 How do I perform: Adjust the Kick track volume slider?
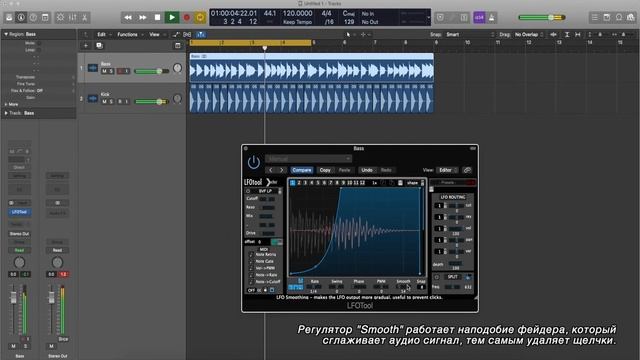[151, 102]
